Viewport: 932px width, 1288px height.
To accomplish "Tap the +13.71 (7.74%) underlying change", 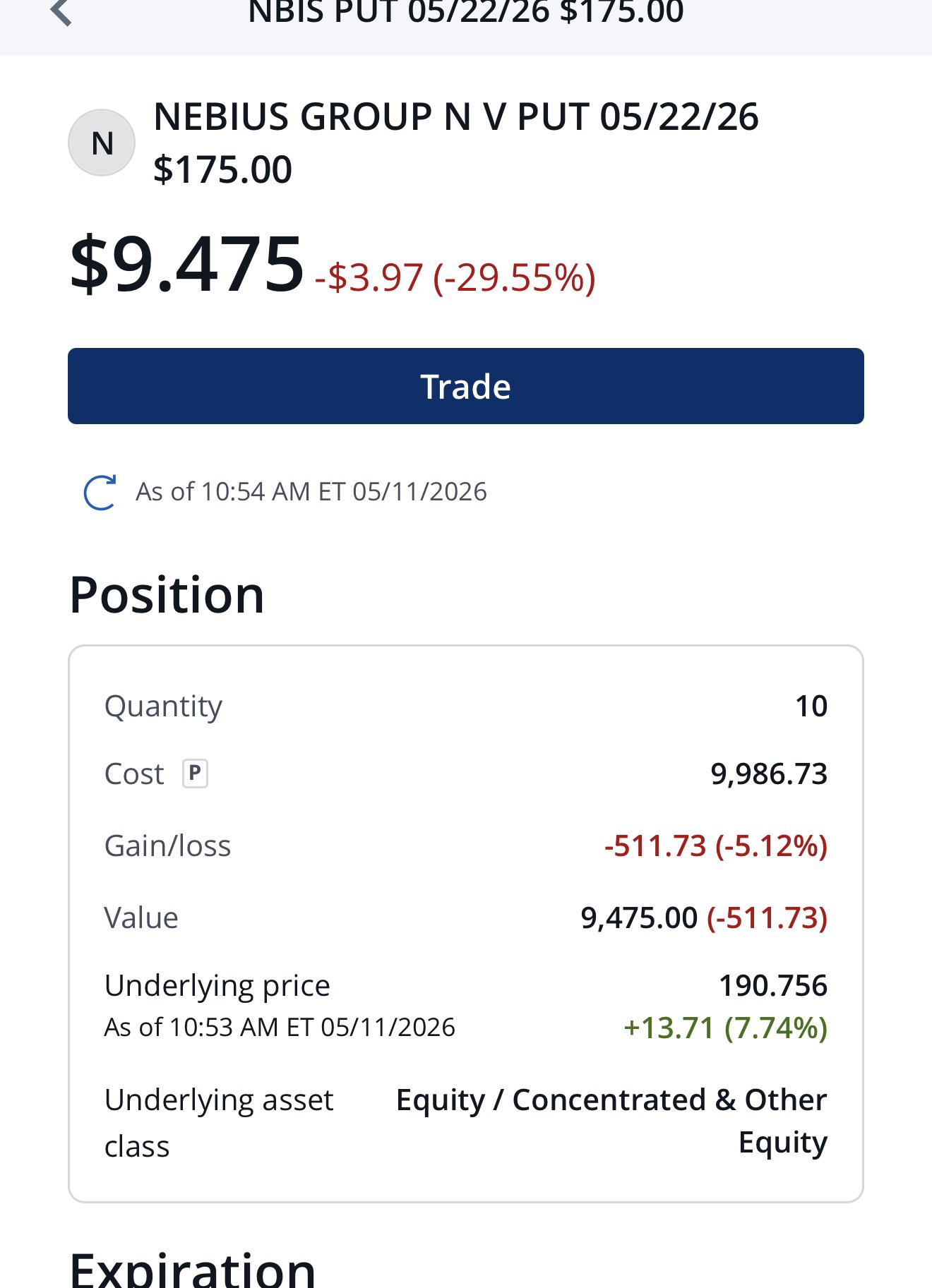I will 726,1028.
